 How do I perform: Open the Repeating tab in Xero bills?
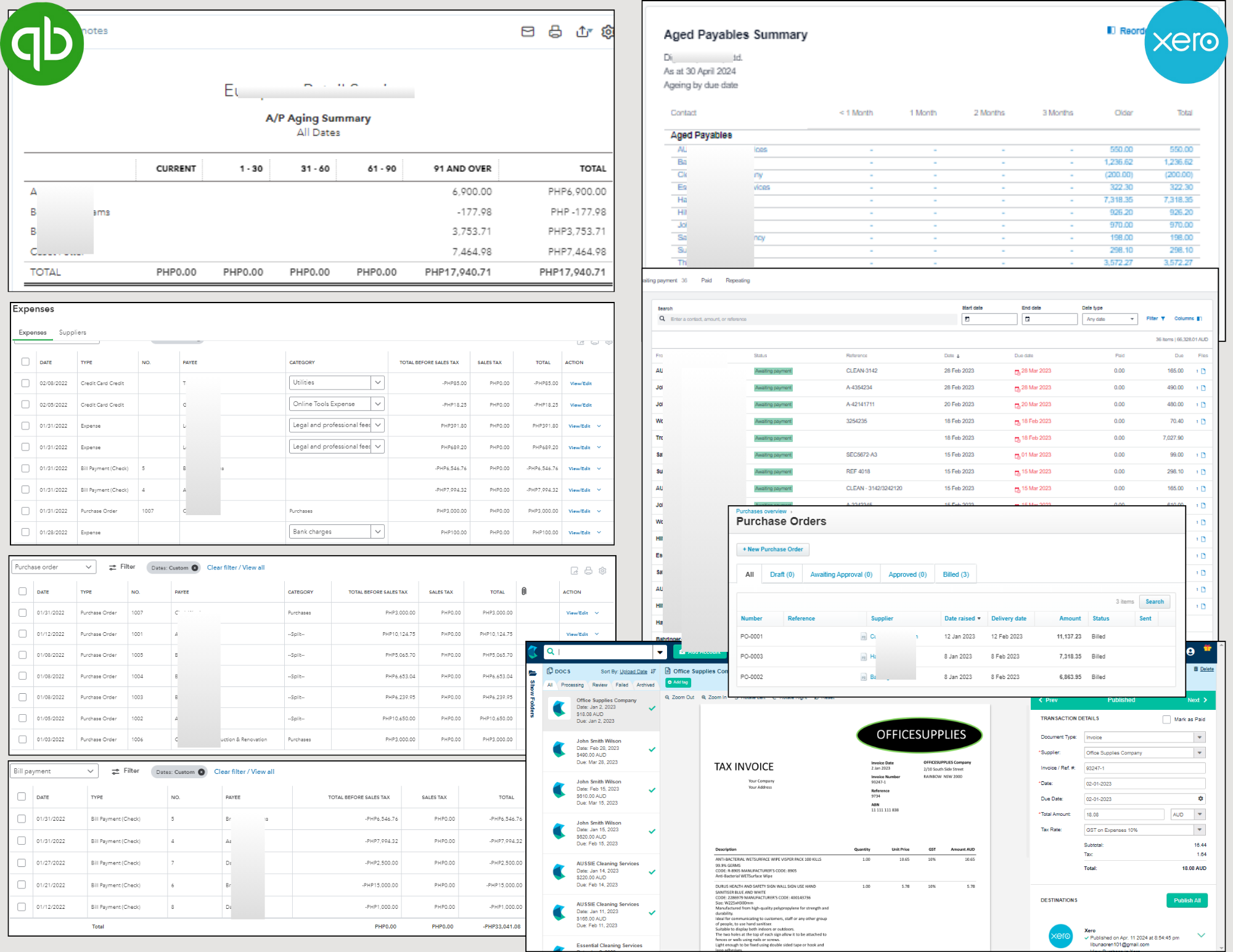point(738,280)
